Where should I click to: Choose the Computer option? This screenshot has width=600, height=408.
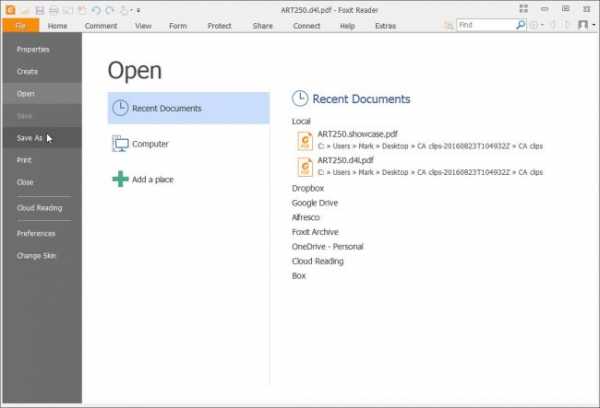(x=189, y=144)
